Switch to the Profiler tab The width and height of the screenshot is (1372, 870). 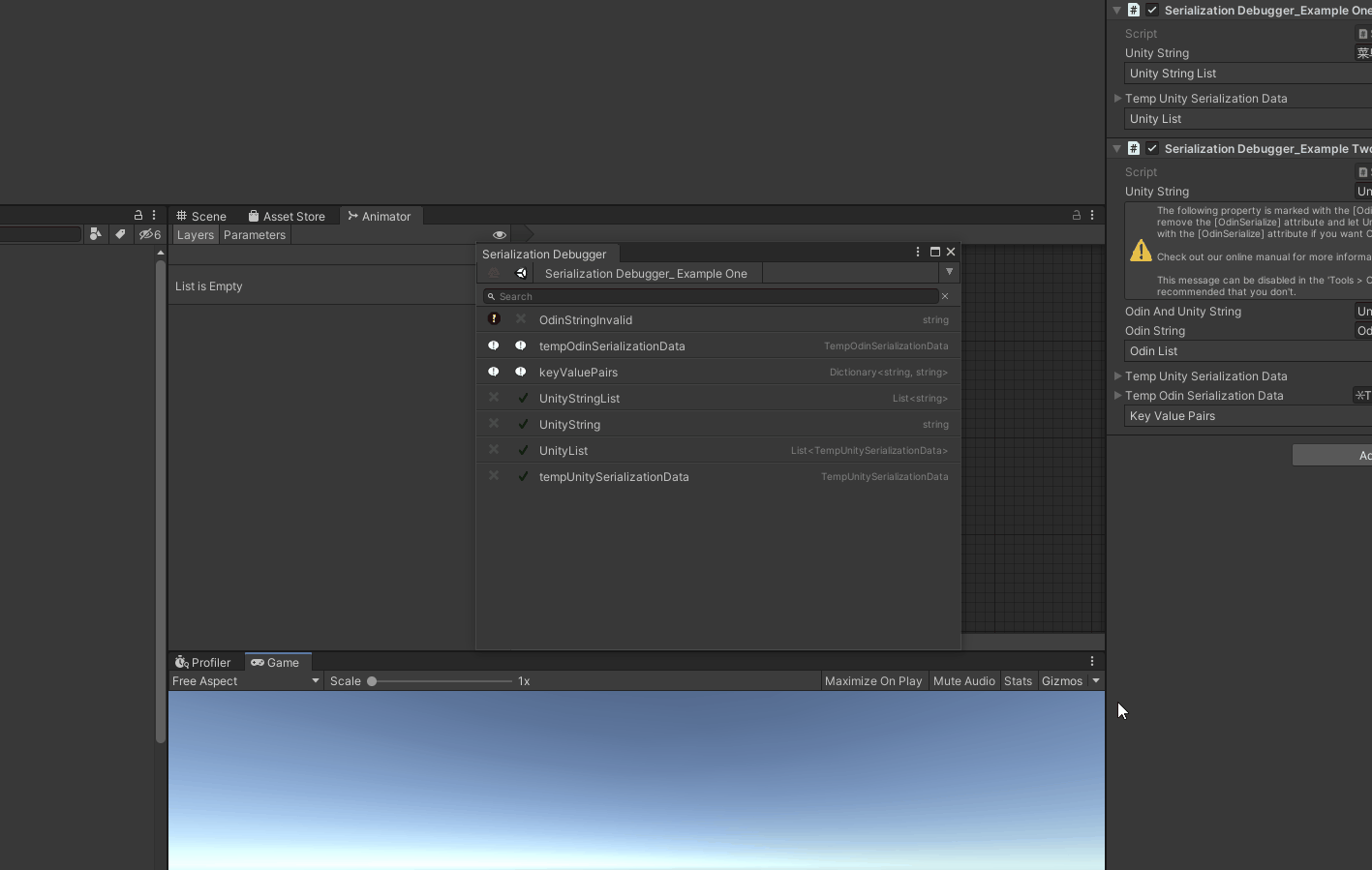pos(203,662)
